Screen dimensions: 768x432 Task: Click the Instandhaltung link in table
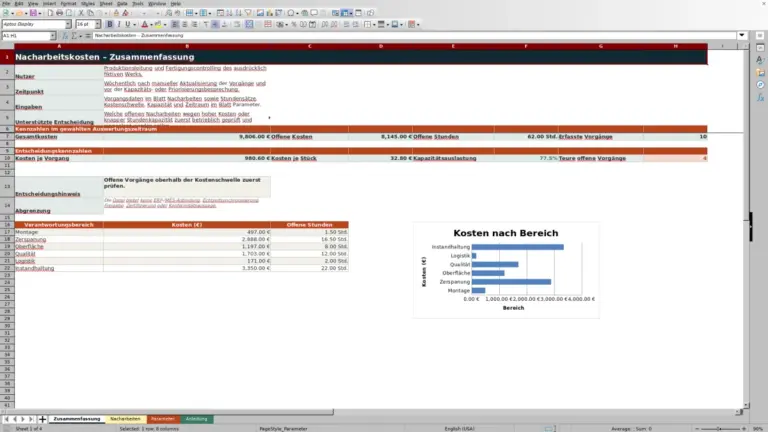click(35, 268)
